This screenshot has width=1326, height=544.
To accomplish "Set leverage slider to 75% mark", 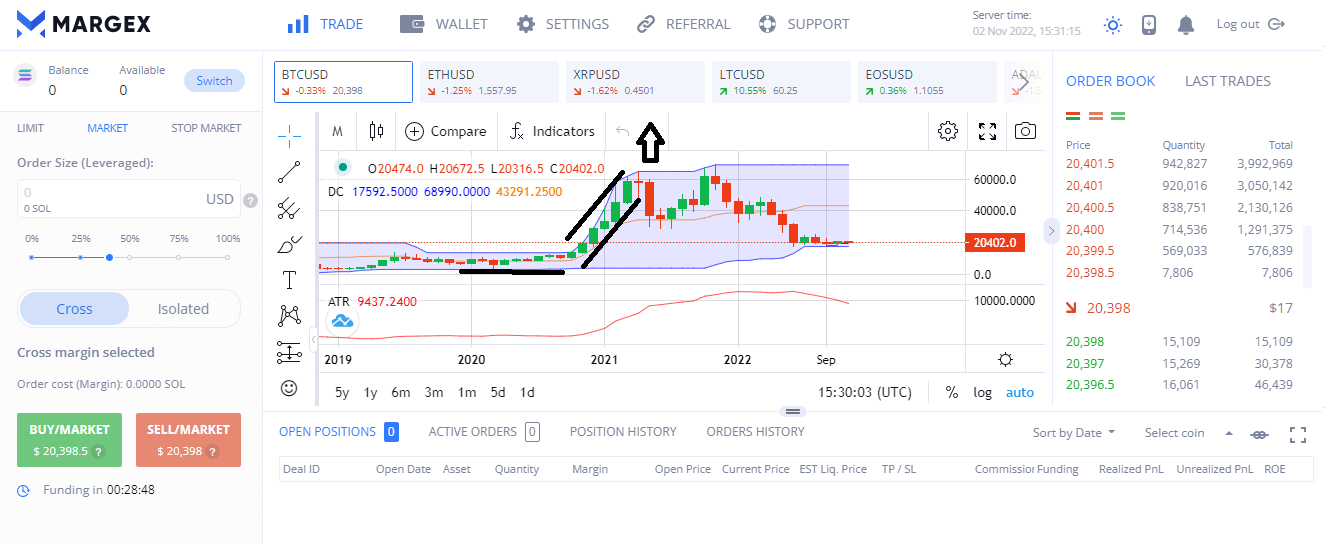I will [179, 257].
